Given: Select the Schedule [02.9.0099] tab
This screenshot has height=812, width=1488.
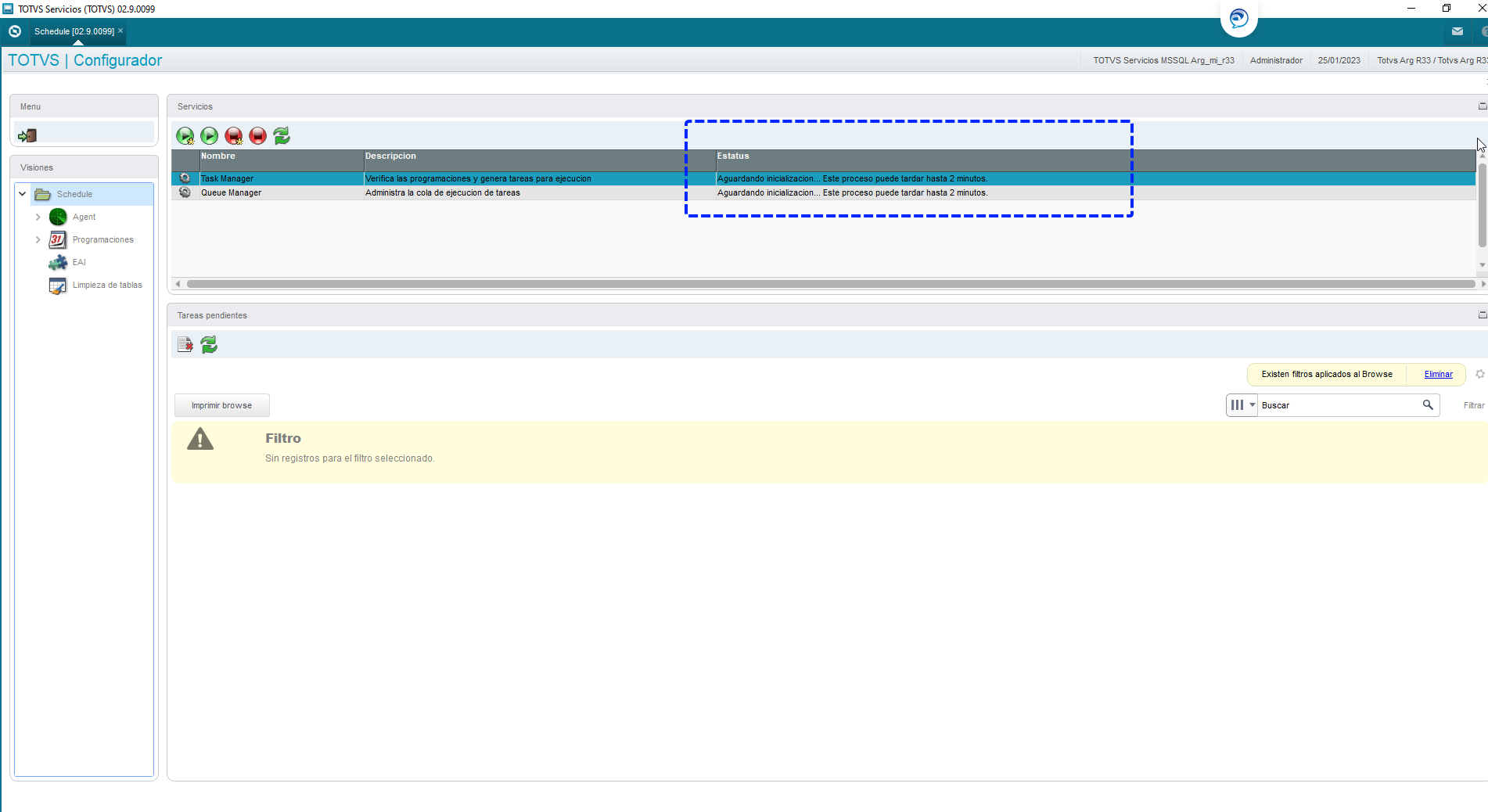Looking at the screenshot, I should coord(74,31).
